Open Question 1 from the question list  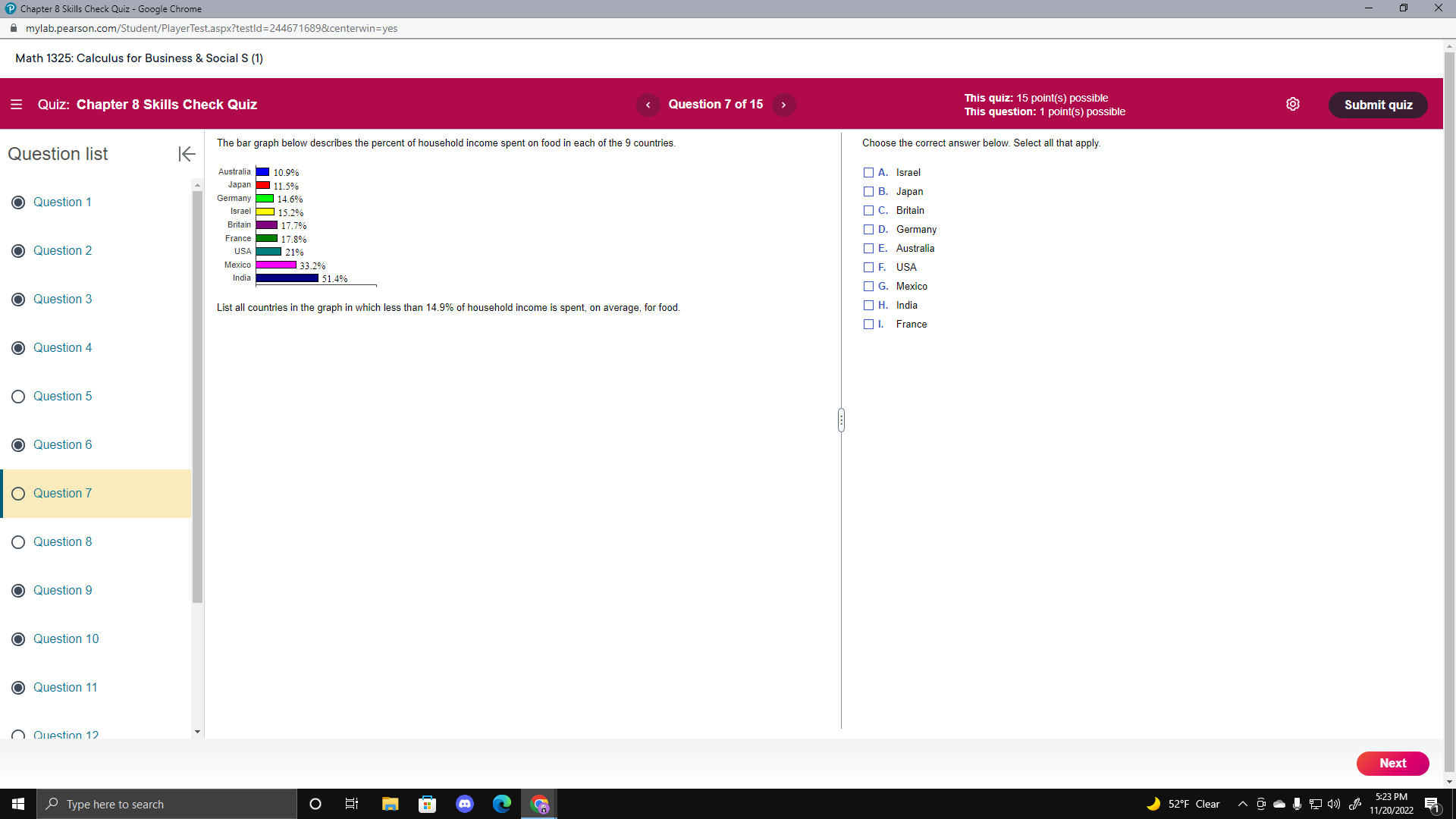pyautogui.click(x=62, y=202)
